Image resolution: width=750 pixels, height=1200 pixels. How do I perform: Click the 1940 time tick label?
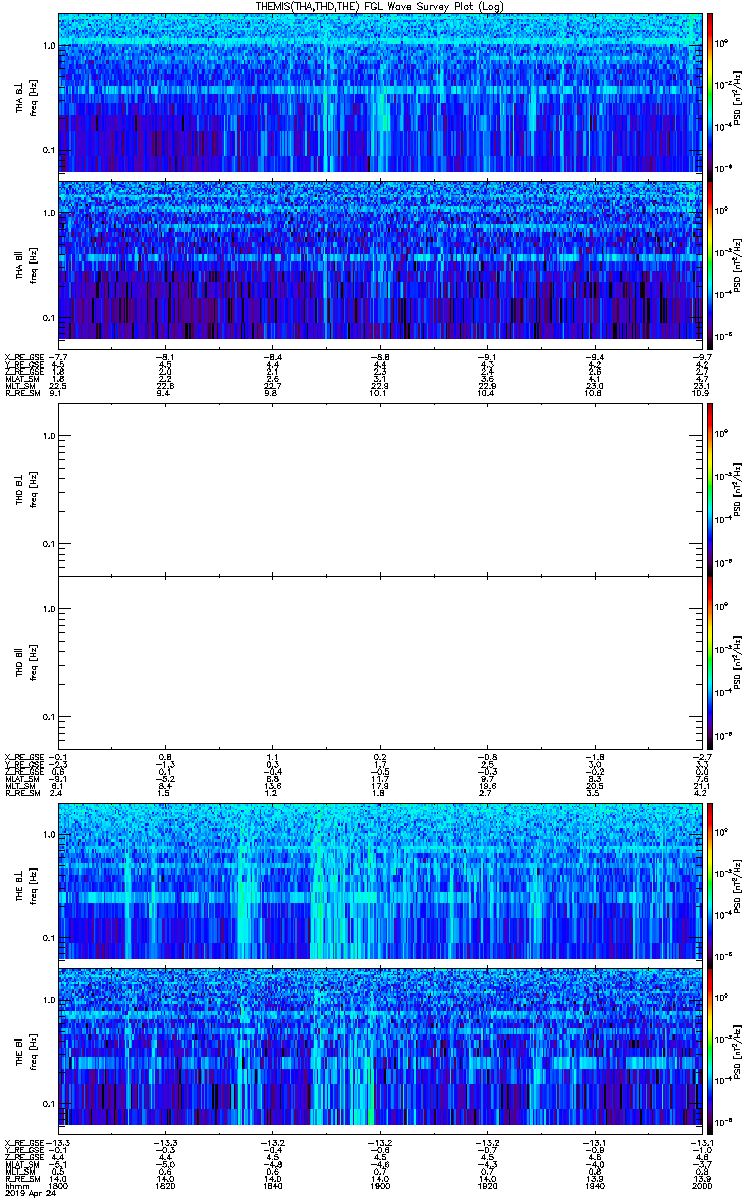pyautogui.click(x=594, y=1185)
